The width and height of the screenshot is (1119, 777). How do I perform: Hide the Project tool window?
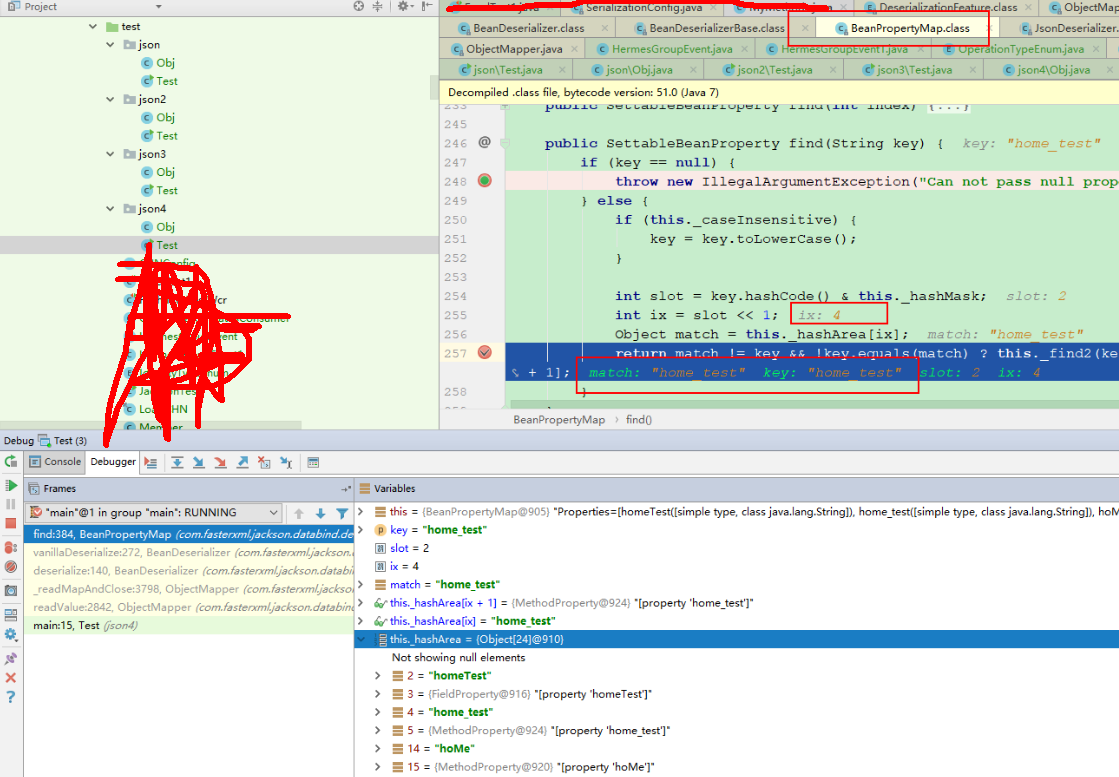(427, 6)
